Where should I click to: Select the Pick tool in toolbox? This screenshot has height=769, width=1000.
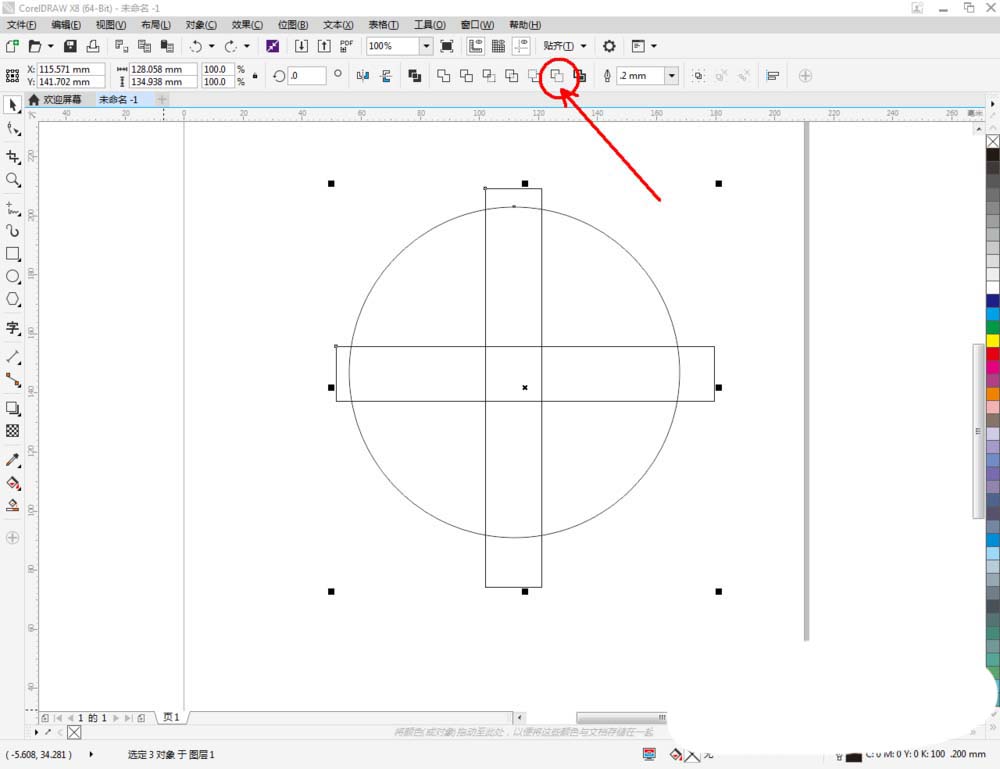pos(13,105)
